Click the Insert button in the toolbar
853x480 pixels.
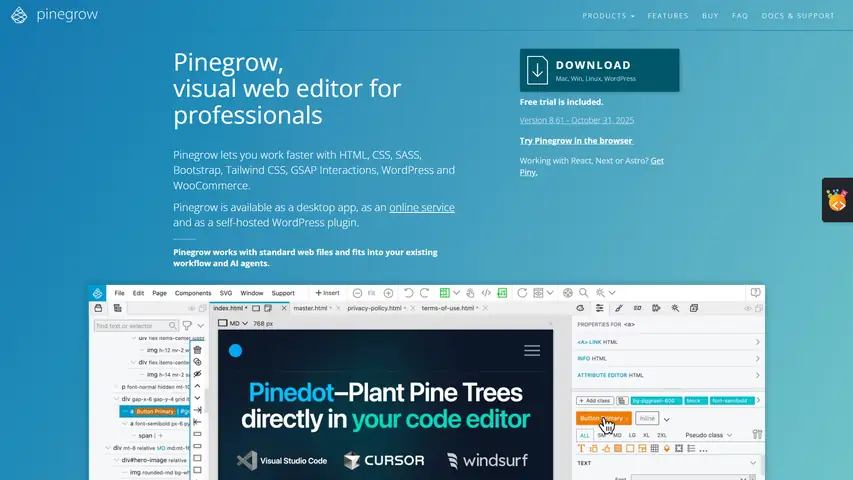tap(327, 293)
